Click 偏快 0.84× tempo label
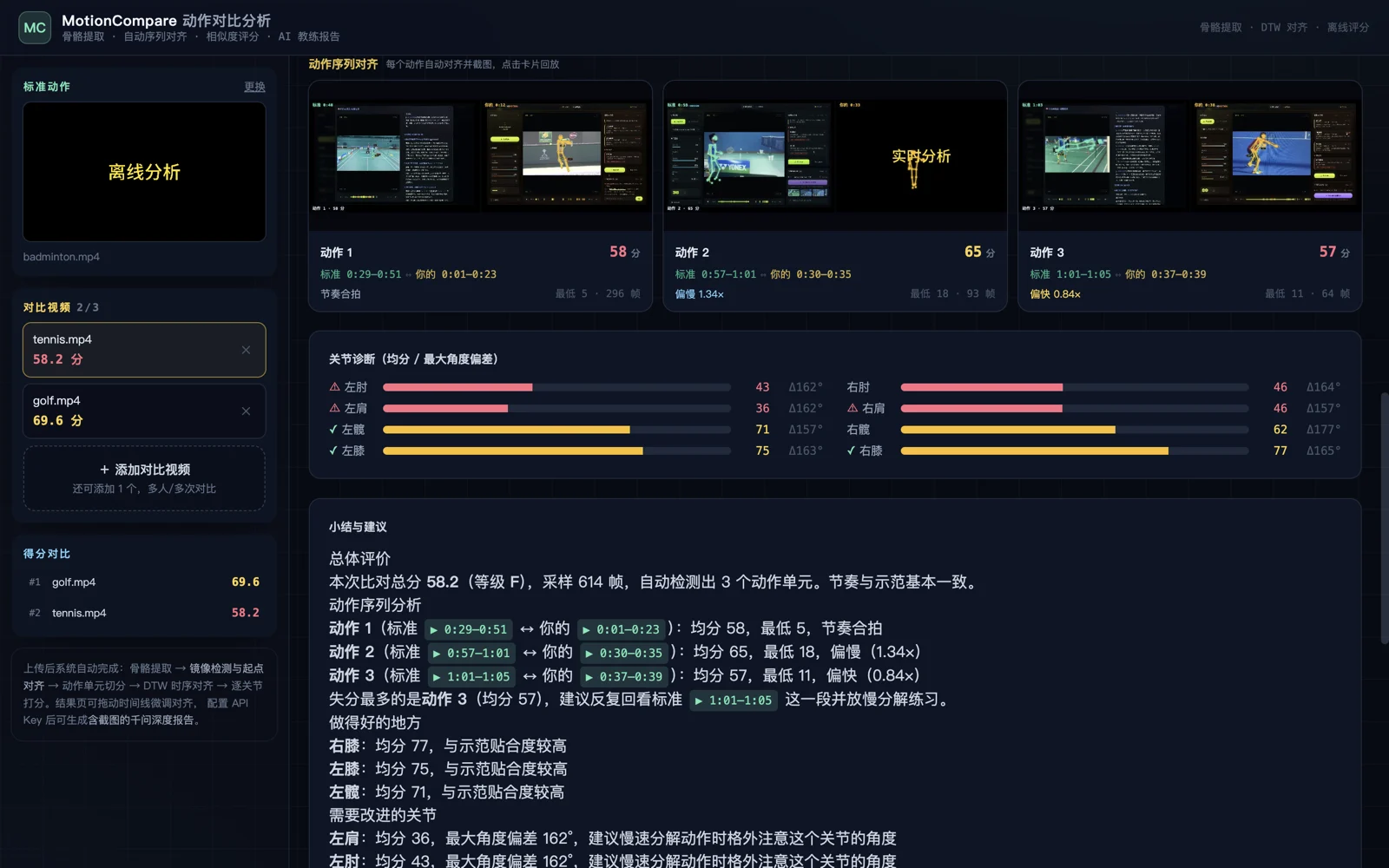This screenshot has height=868, width=1389. tap(1055, 294)
